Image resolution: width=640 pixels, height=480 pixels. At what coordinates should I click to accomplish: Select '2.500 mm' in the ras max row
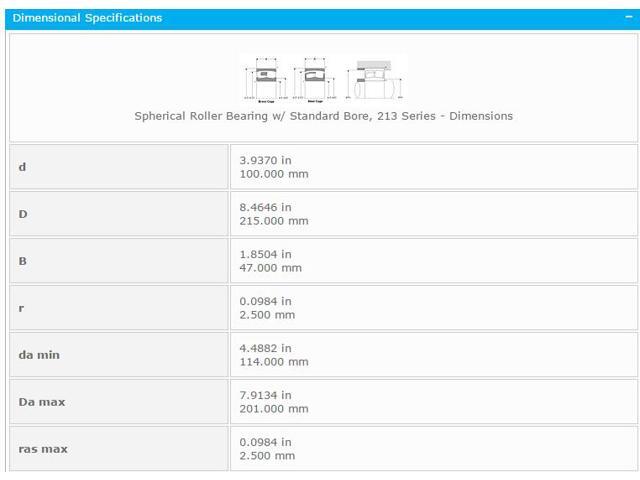point(267,456)
